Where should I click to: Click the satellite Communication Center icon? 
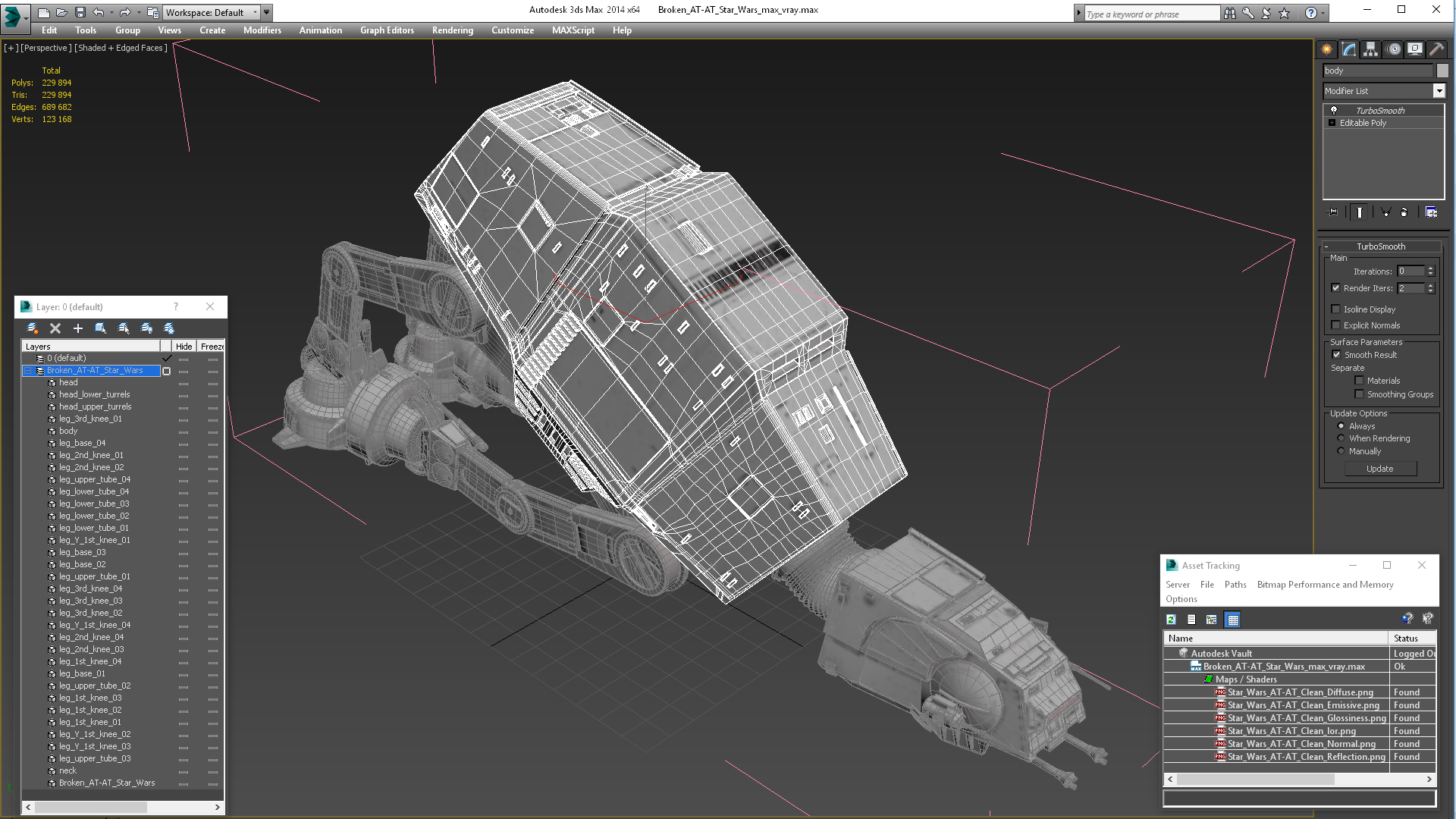pyautogui.click(x=1266, y=13)
